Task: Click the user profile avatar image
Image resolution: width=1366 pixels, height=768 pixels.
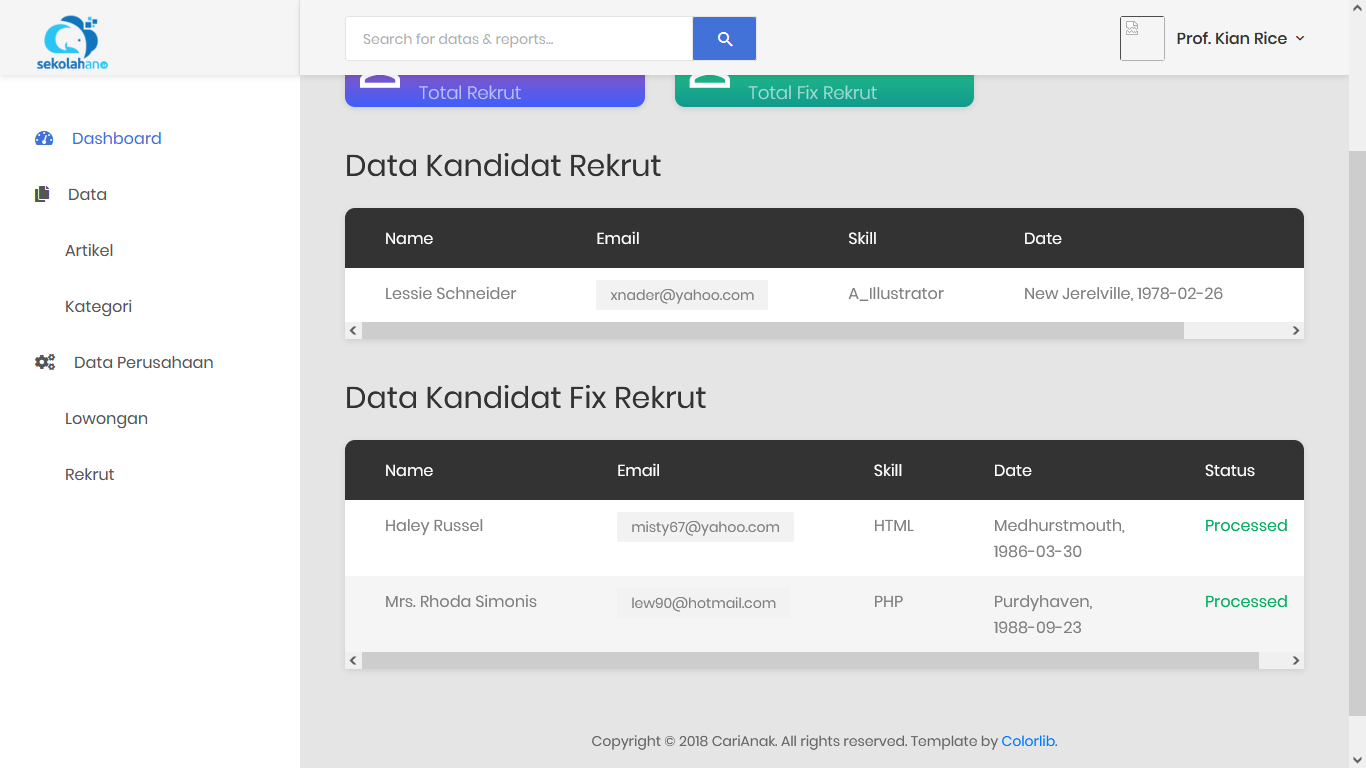Action: click(1142, 39)
